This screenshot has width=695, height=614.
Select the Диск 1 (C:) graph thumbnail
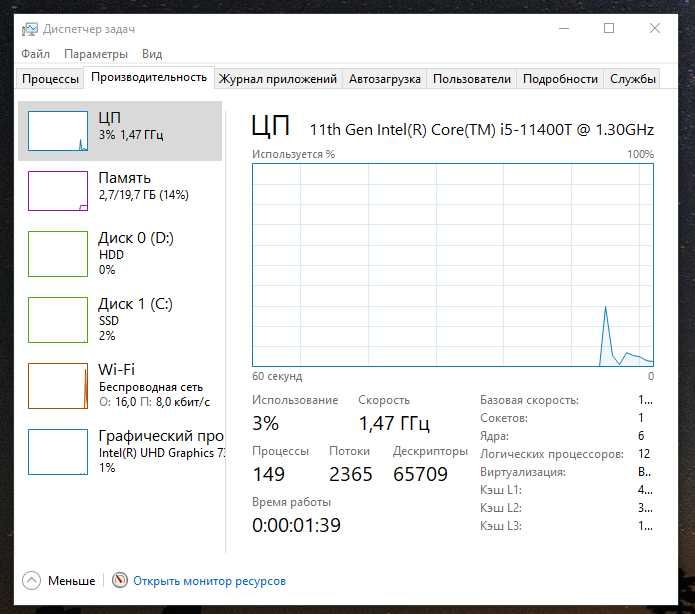pyautogui.click(x=58, y=320)
